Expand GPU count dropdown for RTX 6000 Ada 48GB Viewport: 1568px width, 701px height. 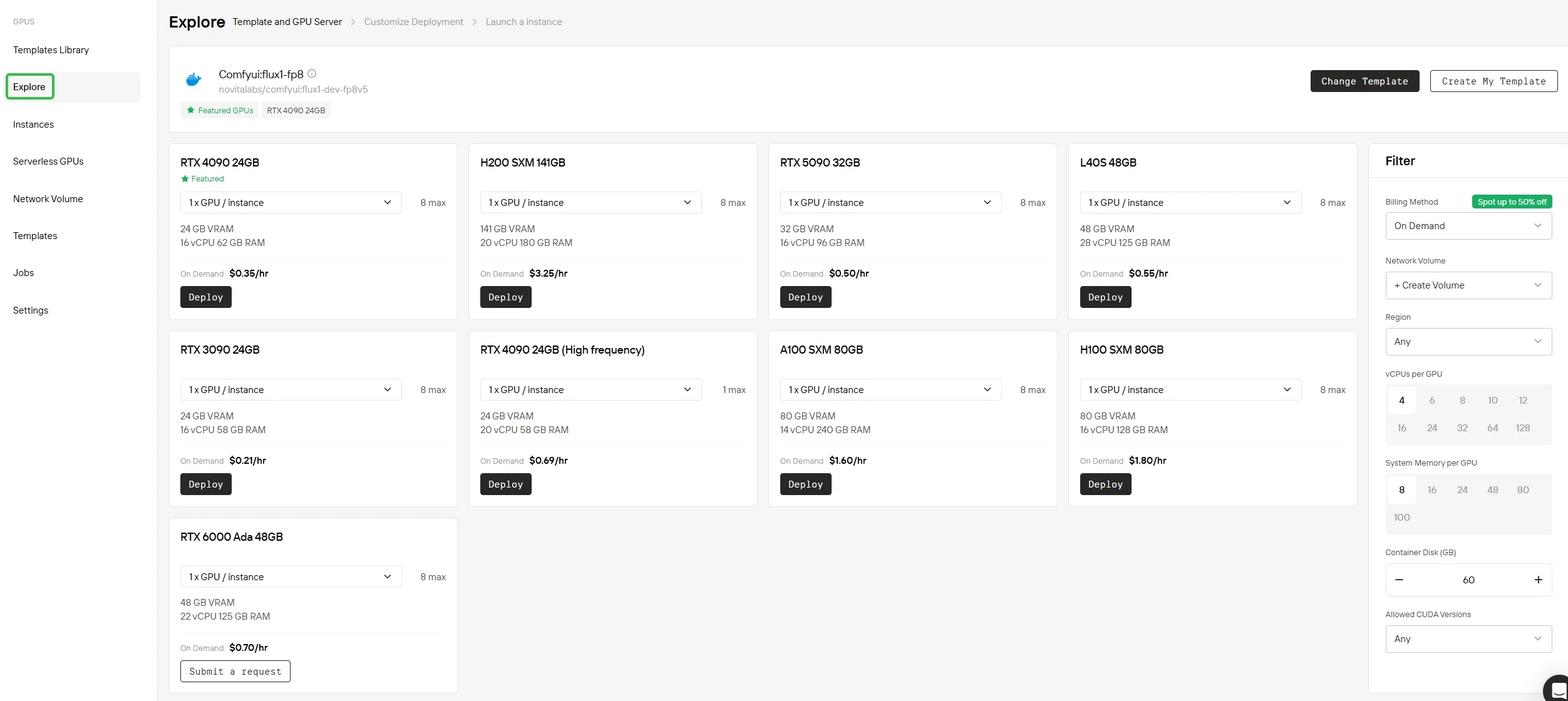click(291, 577)
